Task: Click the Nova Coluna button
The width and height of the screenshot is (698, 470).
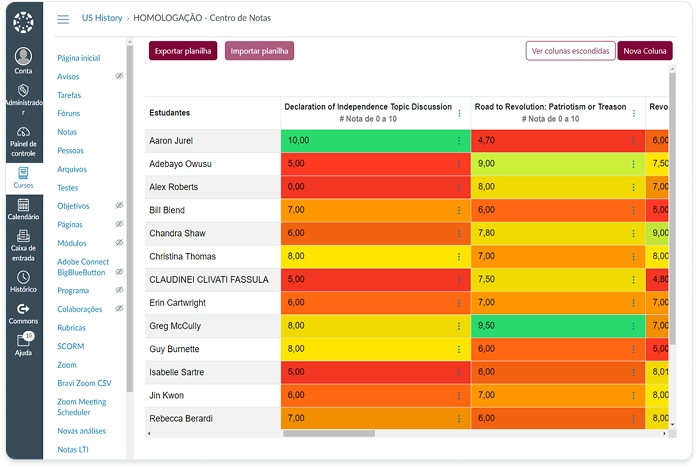Action: tap(645, 51)
